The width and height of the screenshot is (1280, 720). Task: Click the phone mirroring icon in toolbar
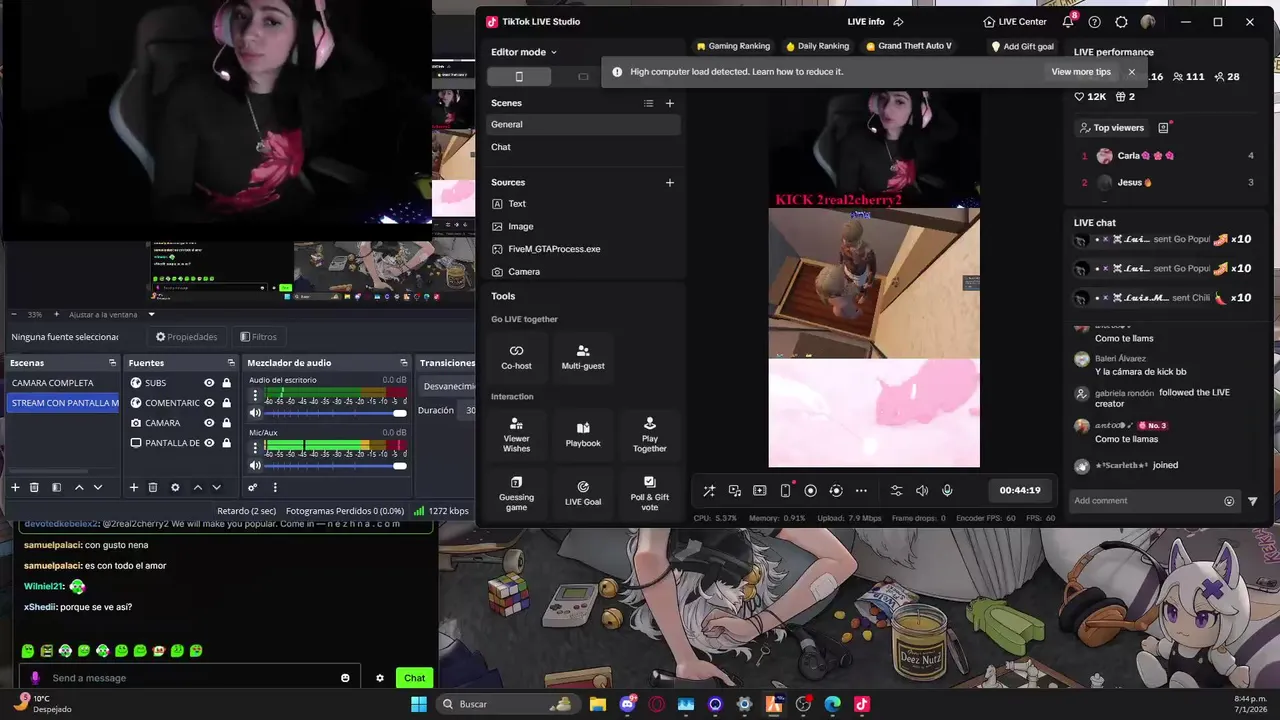[785, 490]
